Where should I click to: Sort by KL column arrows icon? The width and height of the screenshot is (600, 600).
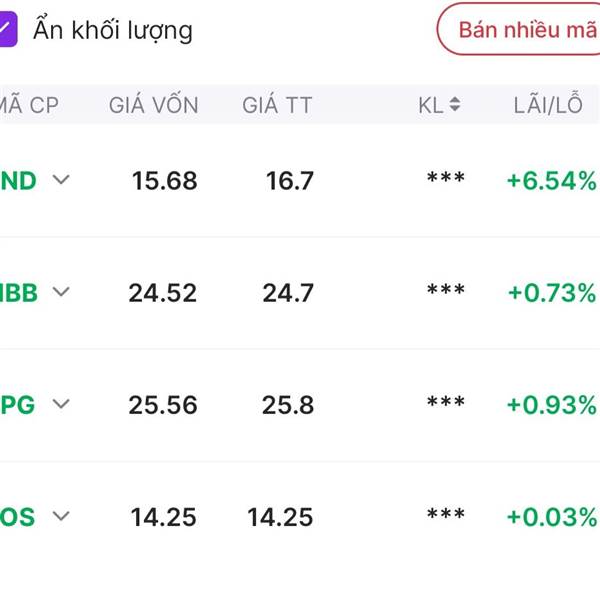pos(455,104)
